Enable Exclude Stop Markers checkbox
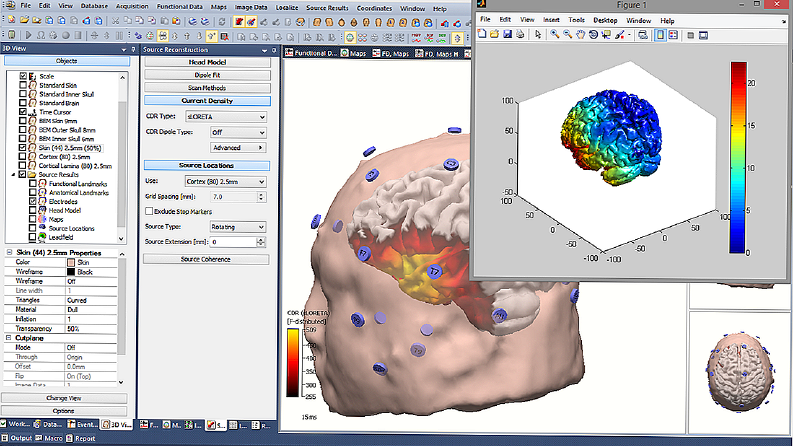Viewport: 793px width, 446px height. click(x=149, y=211)
